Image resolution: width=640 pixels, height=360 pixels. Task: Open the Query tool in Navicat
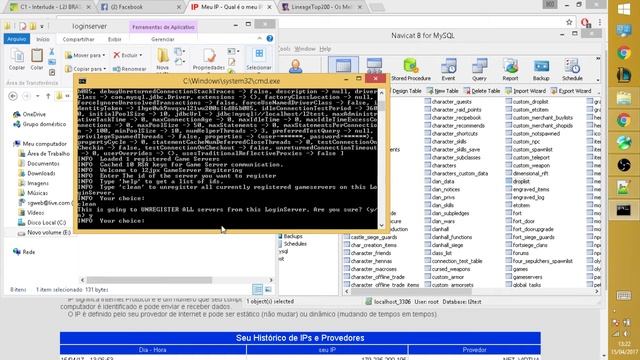479,69
